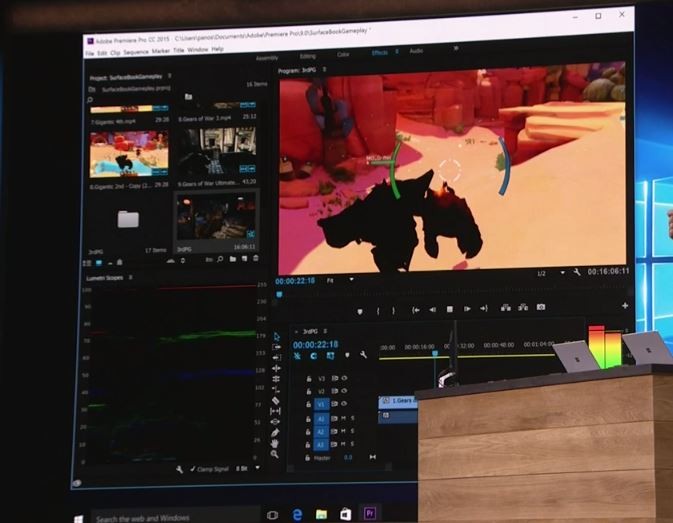Image resolution: width=673 pixels, height=523 pixels.
Task: Select the Track Select Forward tool
Action: coord(276,347)
